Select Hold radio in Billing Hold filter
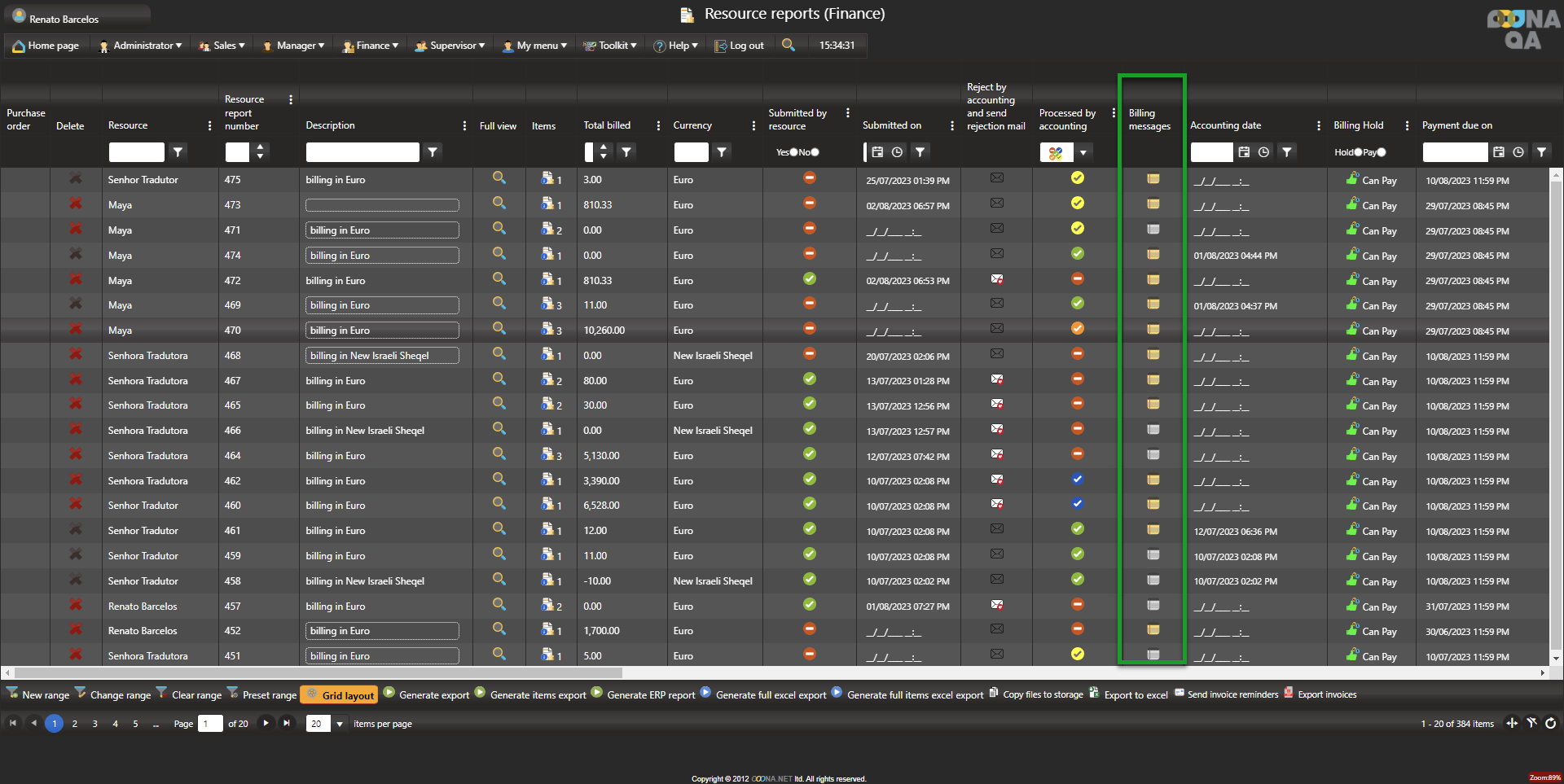 coord(1358,152)
